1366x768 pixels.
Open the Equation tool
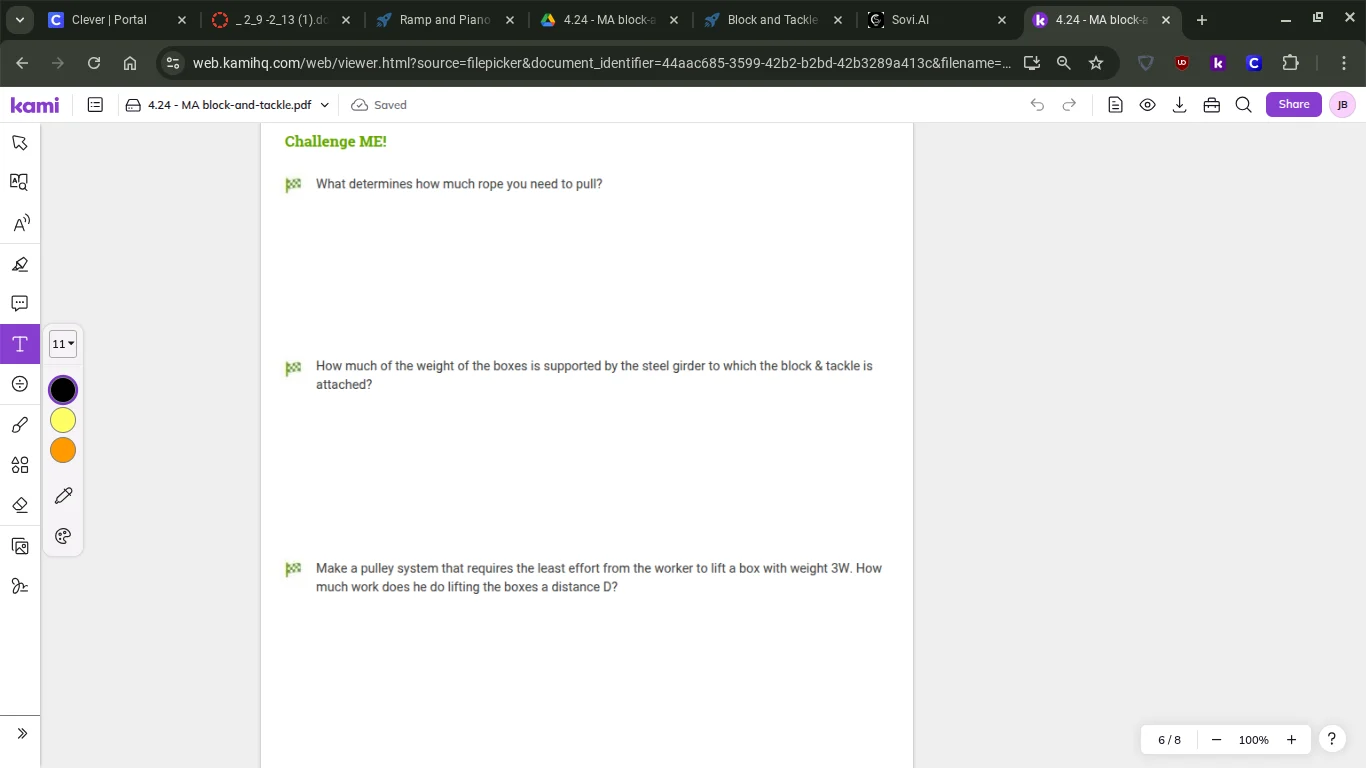coord(20,384)
